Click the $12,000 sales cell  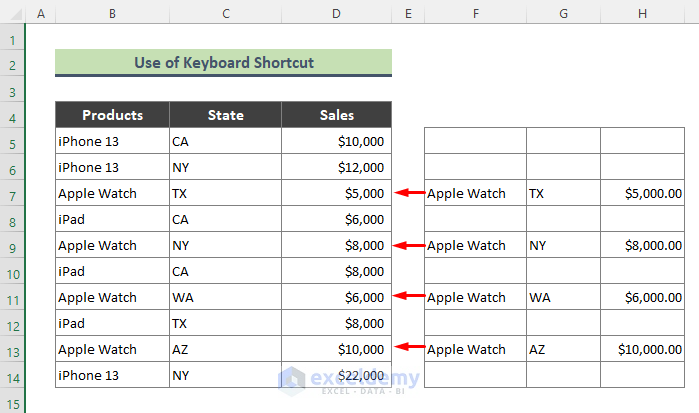tap(336, 167)
